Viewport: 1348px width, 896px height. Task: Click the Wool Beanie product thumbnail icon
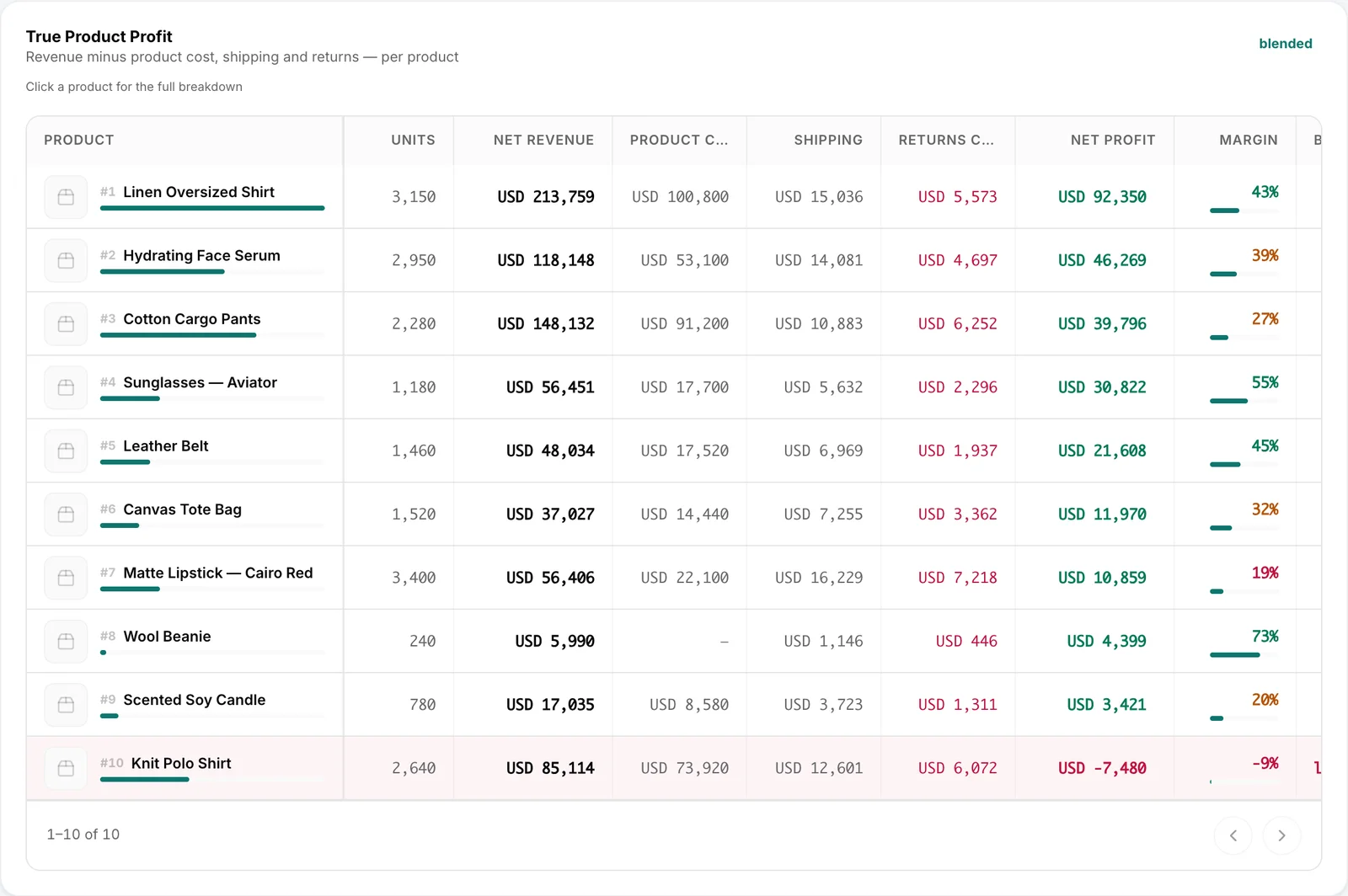click(66, 642)
